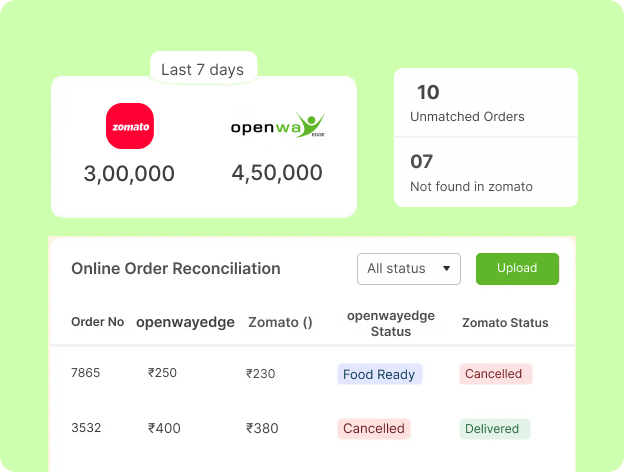Click the openway edge logo

pyautogui.click(x=278, y=126)
